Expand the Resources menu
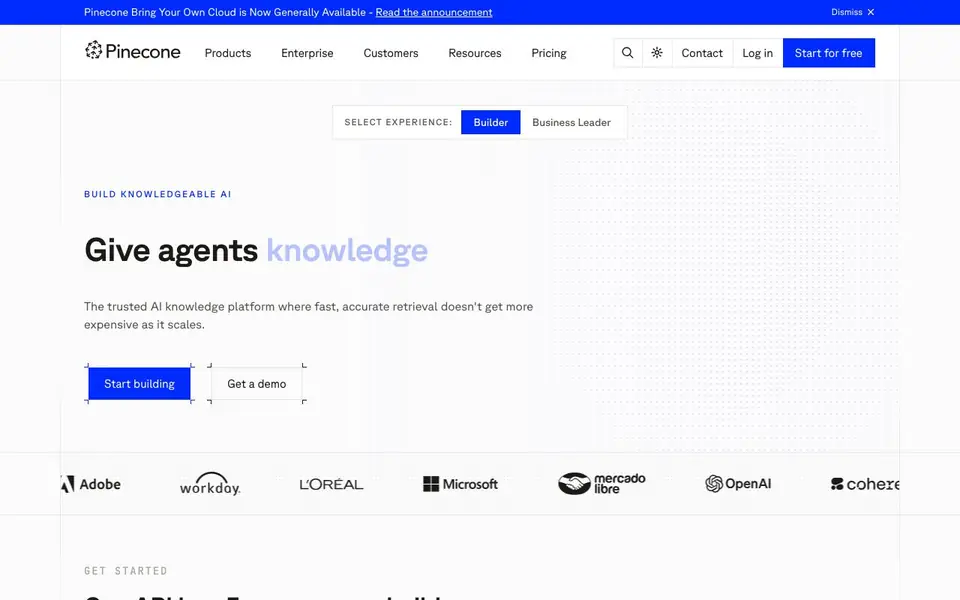Screen dimensions: 960x600 coord(474,53)
